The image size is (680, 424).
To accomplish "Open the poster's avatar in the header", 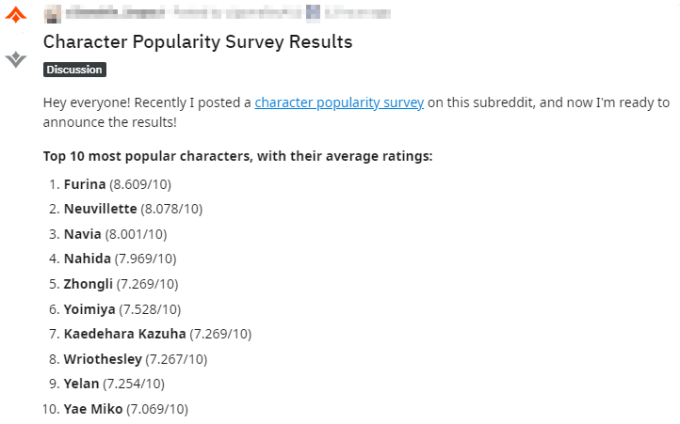I will pyautogui.click(x=51, y=13).
